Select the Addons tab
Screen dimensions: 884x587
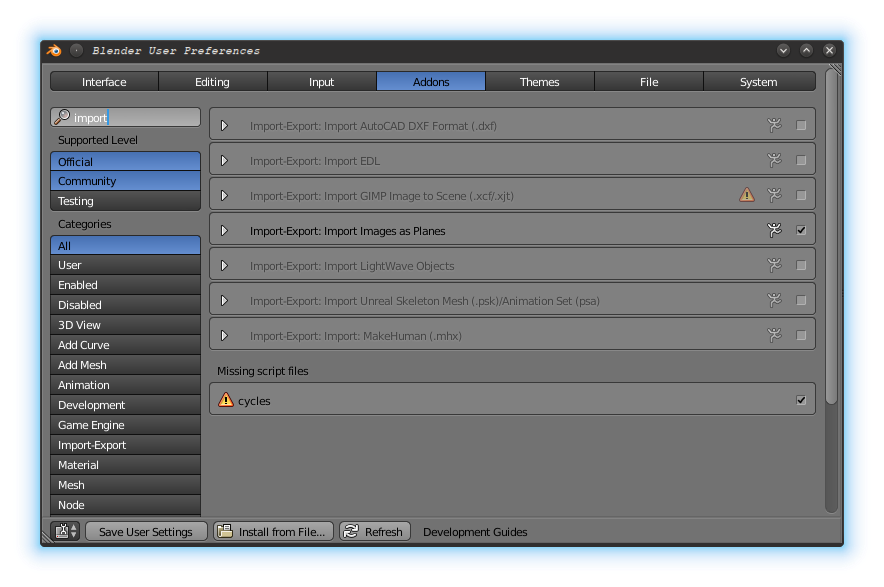click(x=431, y=81)
